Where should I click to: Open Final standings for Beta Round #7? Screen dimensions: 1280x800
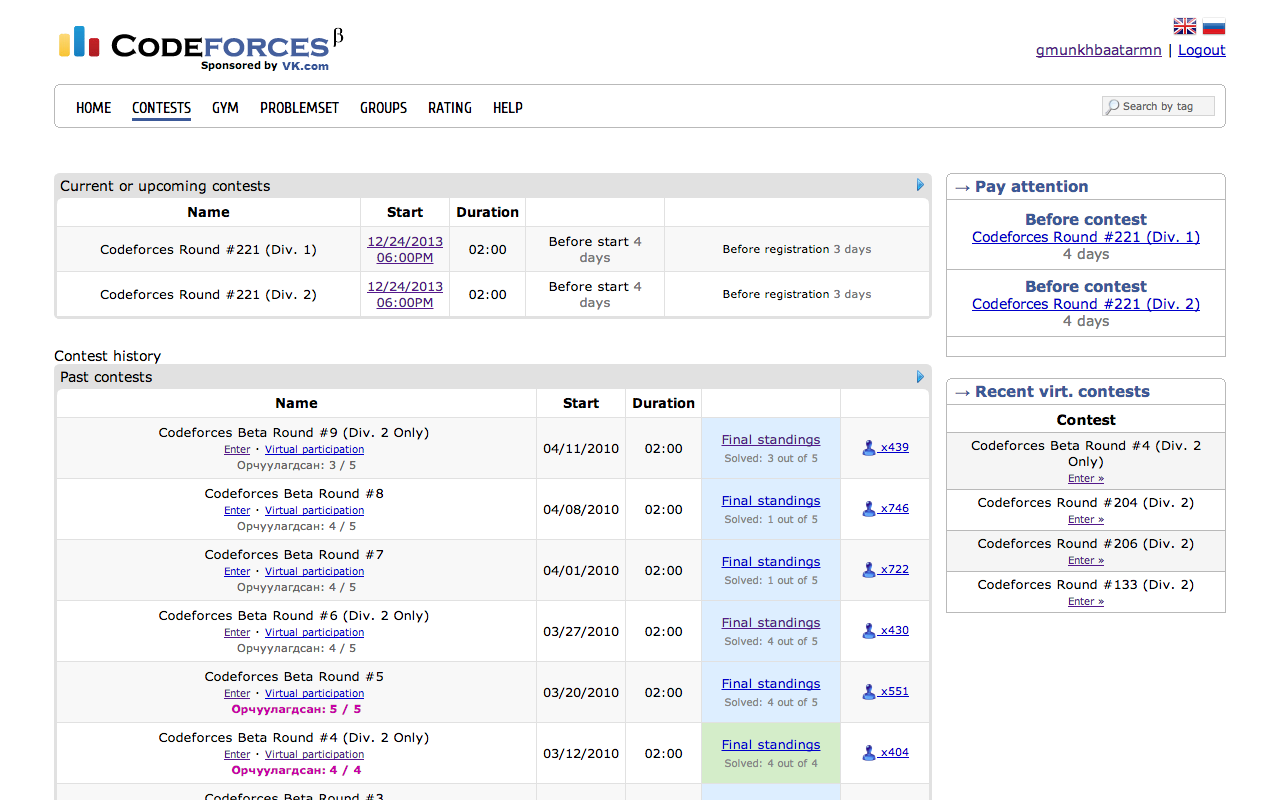click(x=771, y=562)
